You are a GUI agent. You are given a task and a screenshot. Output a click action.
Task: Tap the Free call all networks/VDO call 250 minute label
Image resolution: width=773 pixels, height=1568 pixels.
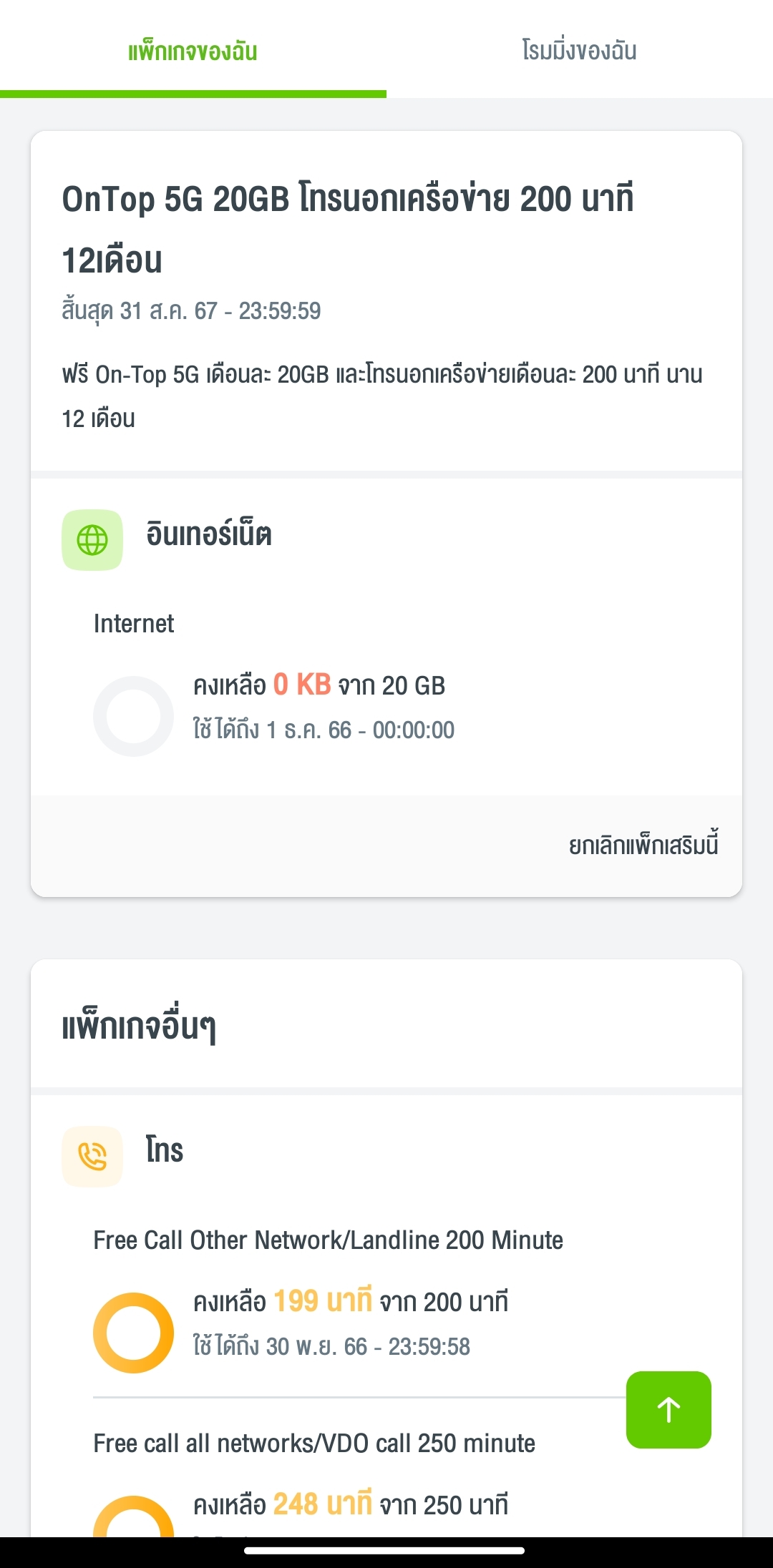(x=314, y=1444)
